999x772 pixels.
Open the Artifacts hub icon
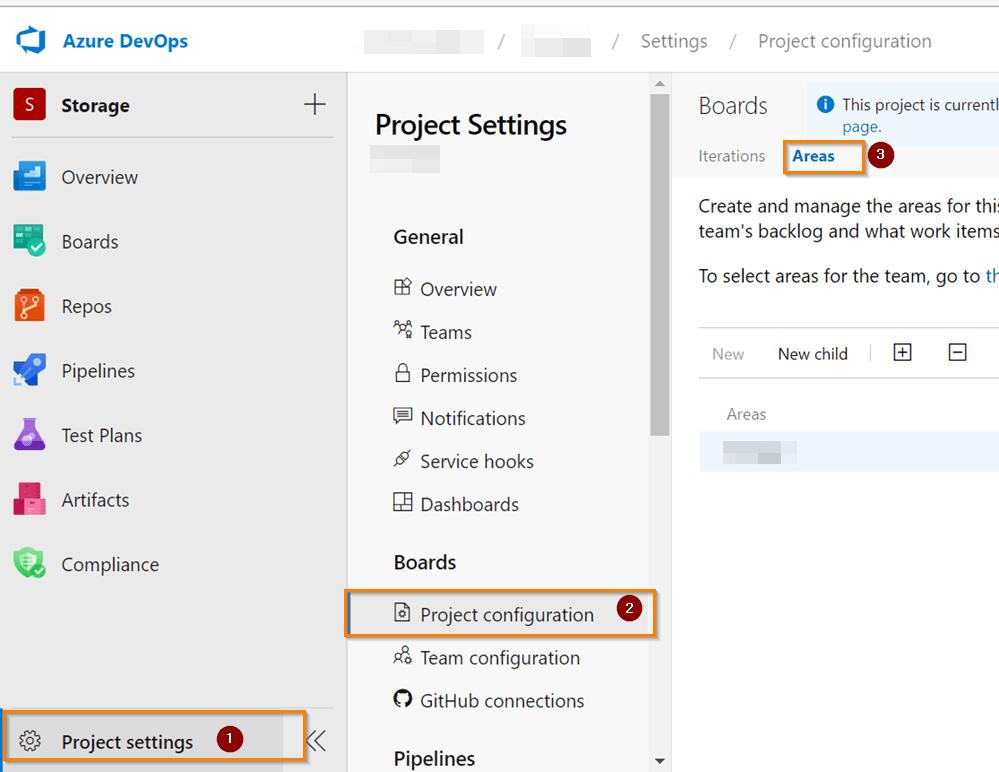[x=29, y=499]
